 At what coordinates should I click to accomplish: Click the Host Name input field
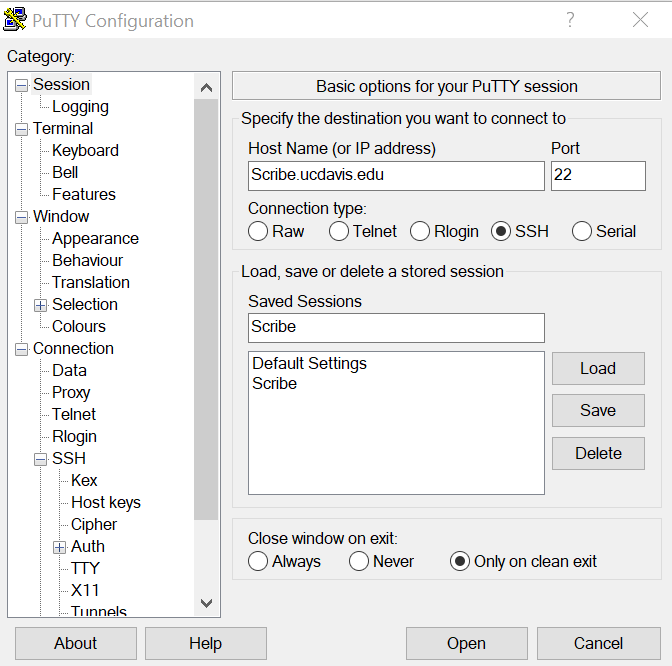[x=396, y=176]
